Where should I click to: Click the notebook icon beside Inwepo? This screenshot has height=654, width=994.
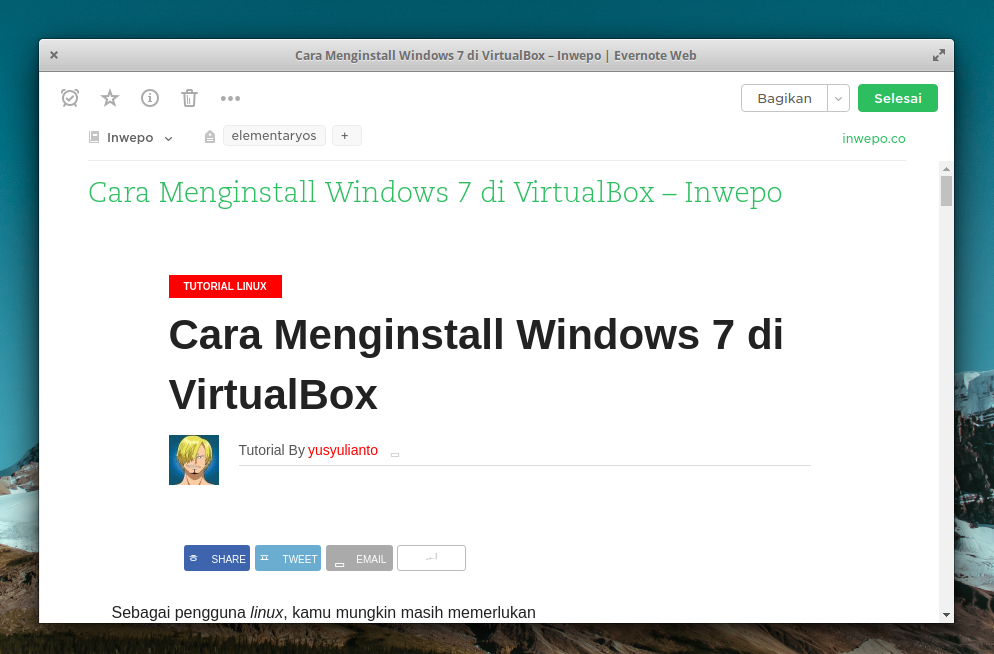tap(94, 137)
